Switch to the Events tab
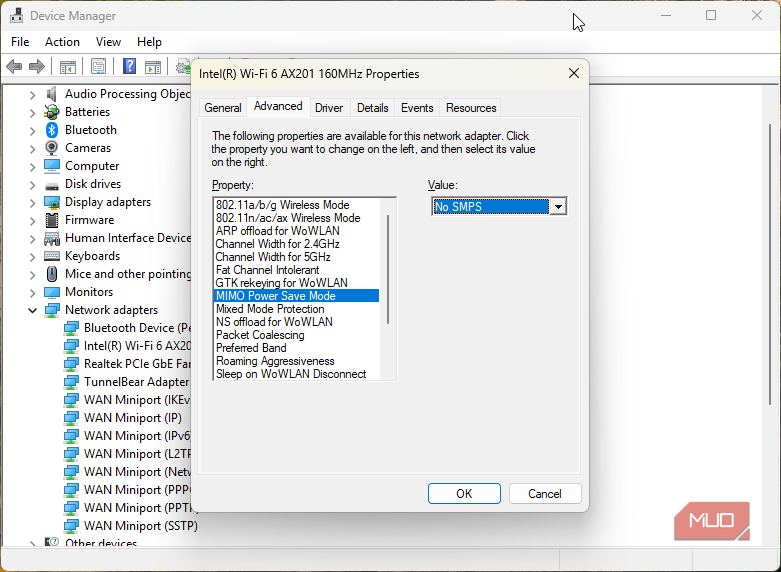The width and height of the screenshot is (781, 572). (x=417, y=108)
